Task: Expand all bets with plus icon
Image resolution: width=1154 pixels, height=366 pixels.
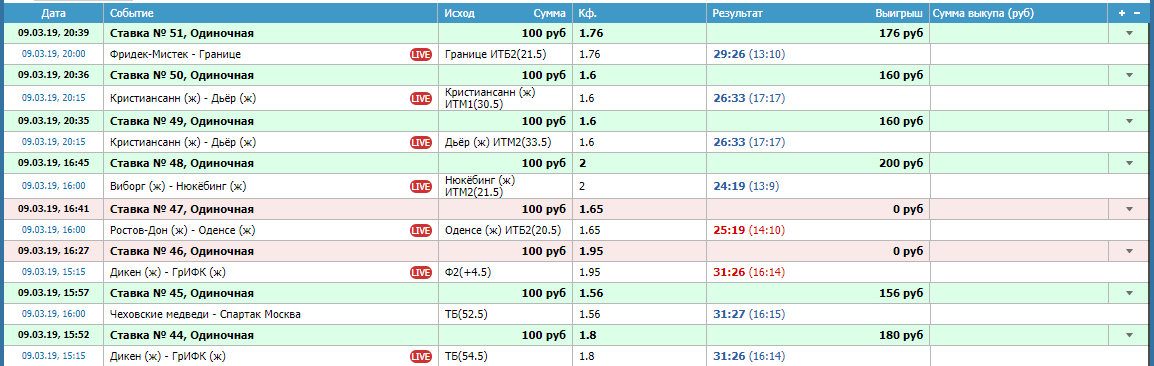Action: [1122, 13]
